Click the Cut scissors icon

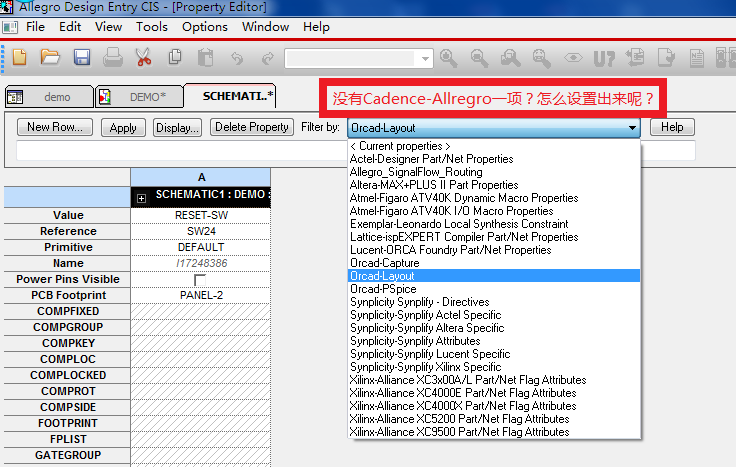144,58
